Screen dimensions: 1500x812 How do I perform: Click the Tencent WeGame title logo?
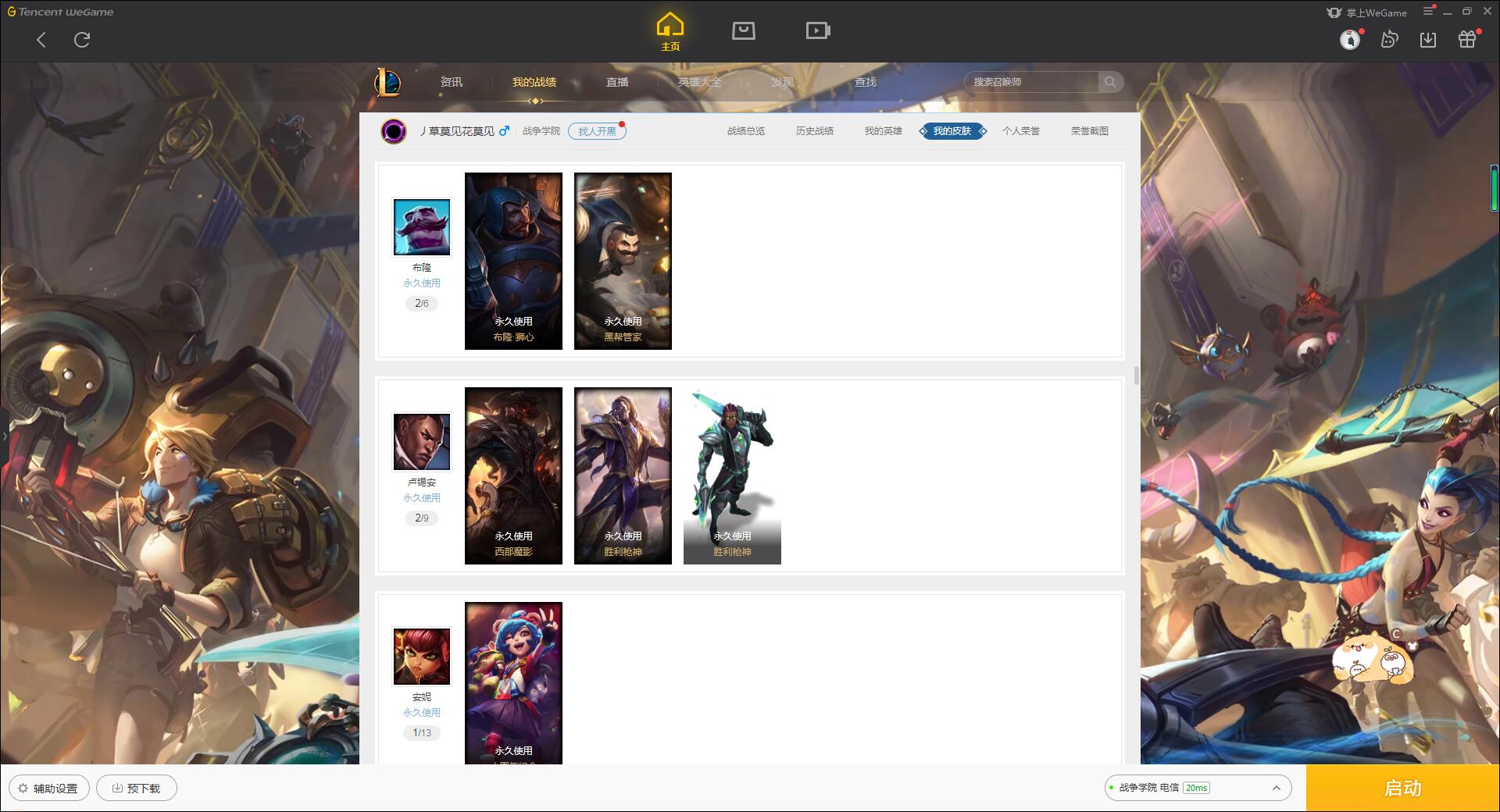coord(61,12)
